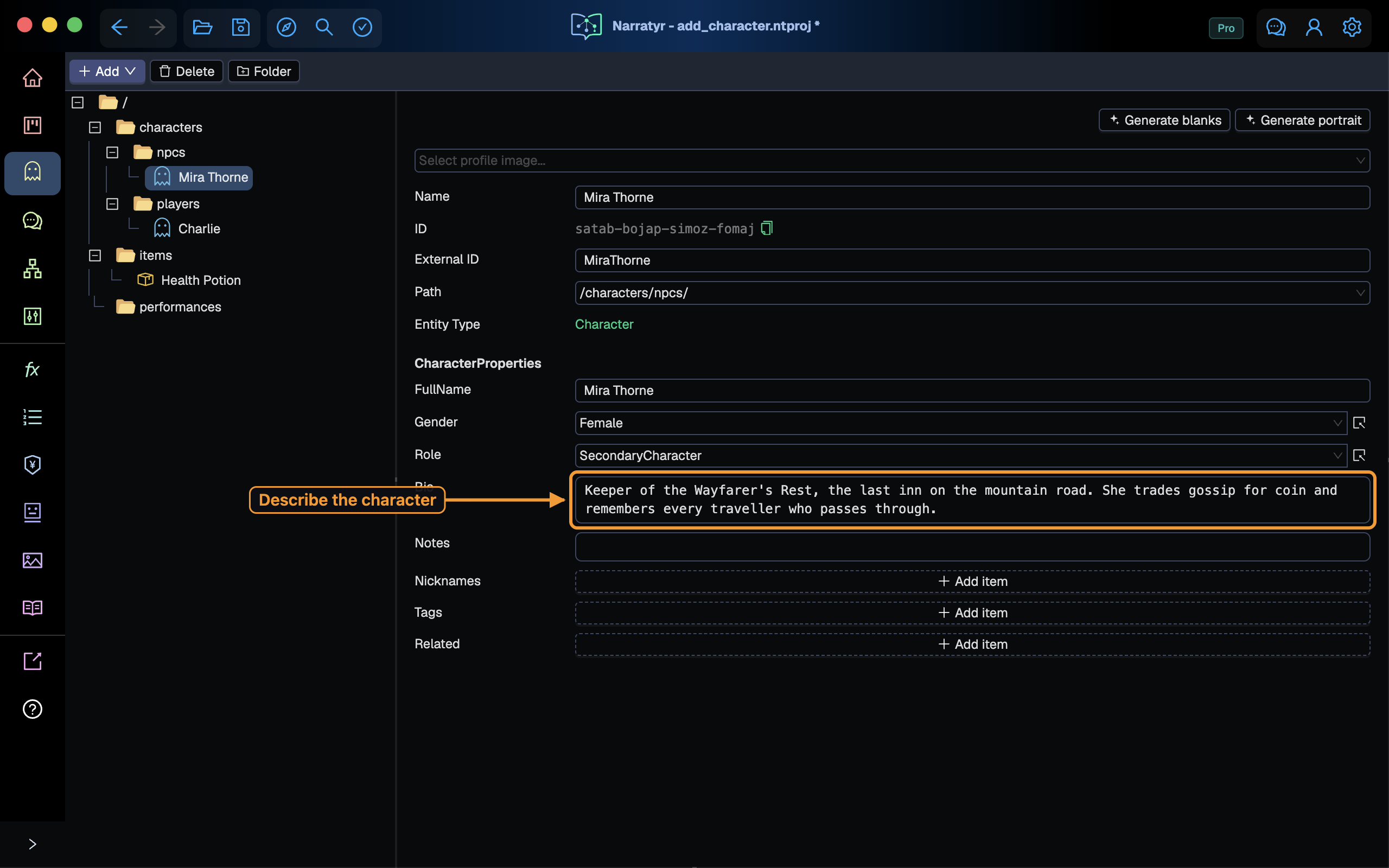
Task: Go back with the left arrow
Action: click(x=119, y=27)
